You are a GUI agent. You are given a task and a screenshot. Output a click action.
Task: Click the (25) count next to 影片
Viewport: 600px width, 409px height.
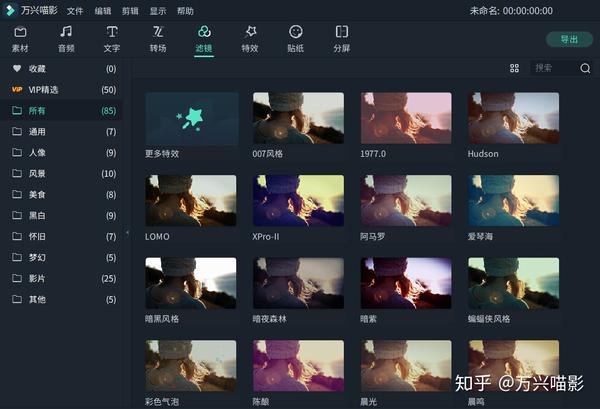[x=109, y=278]
